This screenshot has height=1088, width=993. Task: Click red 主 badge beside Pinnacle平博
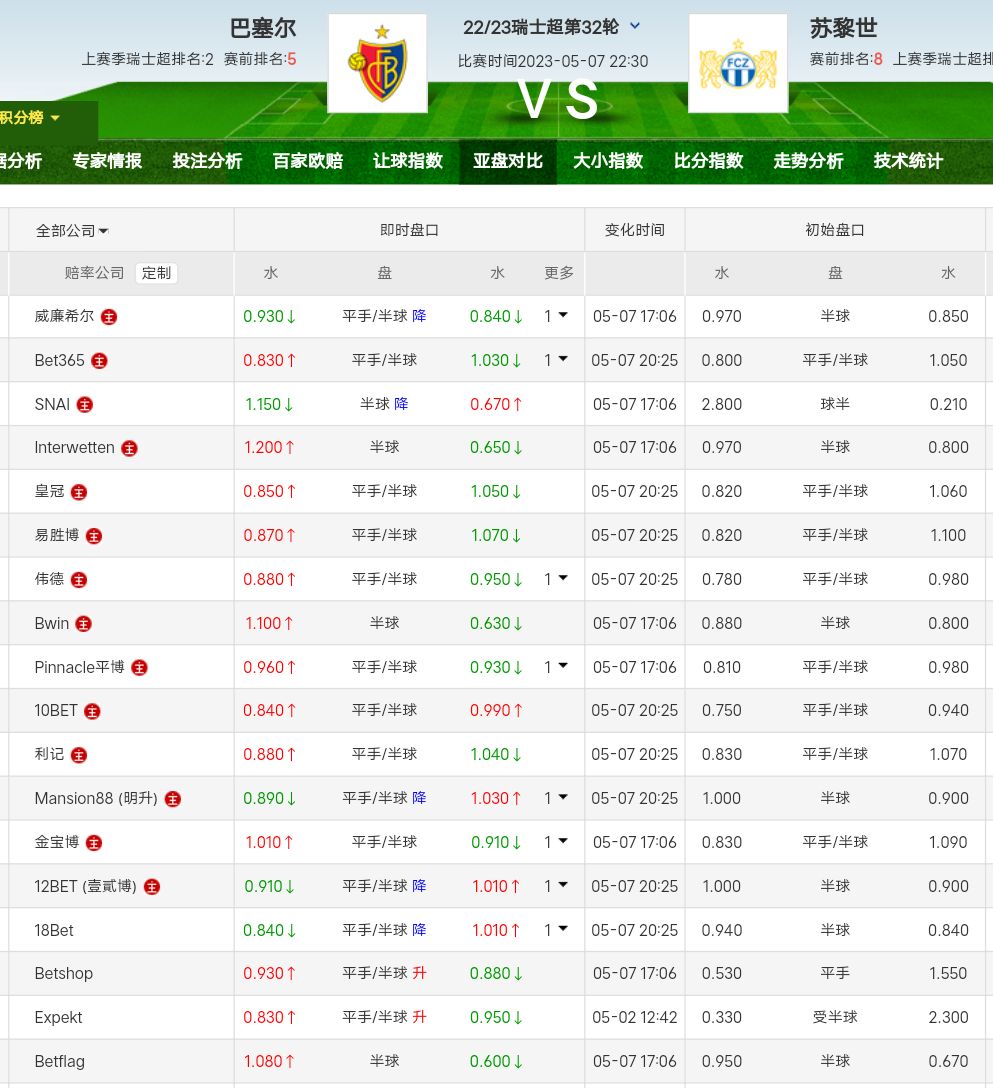coord(139,668)
